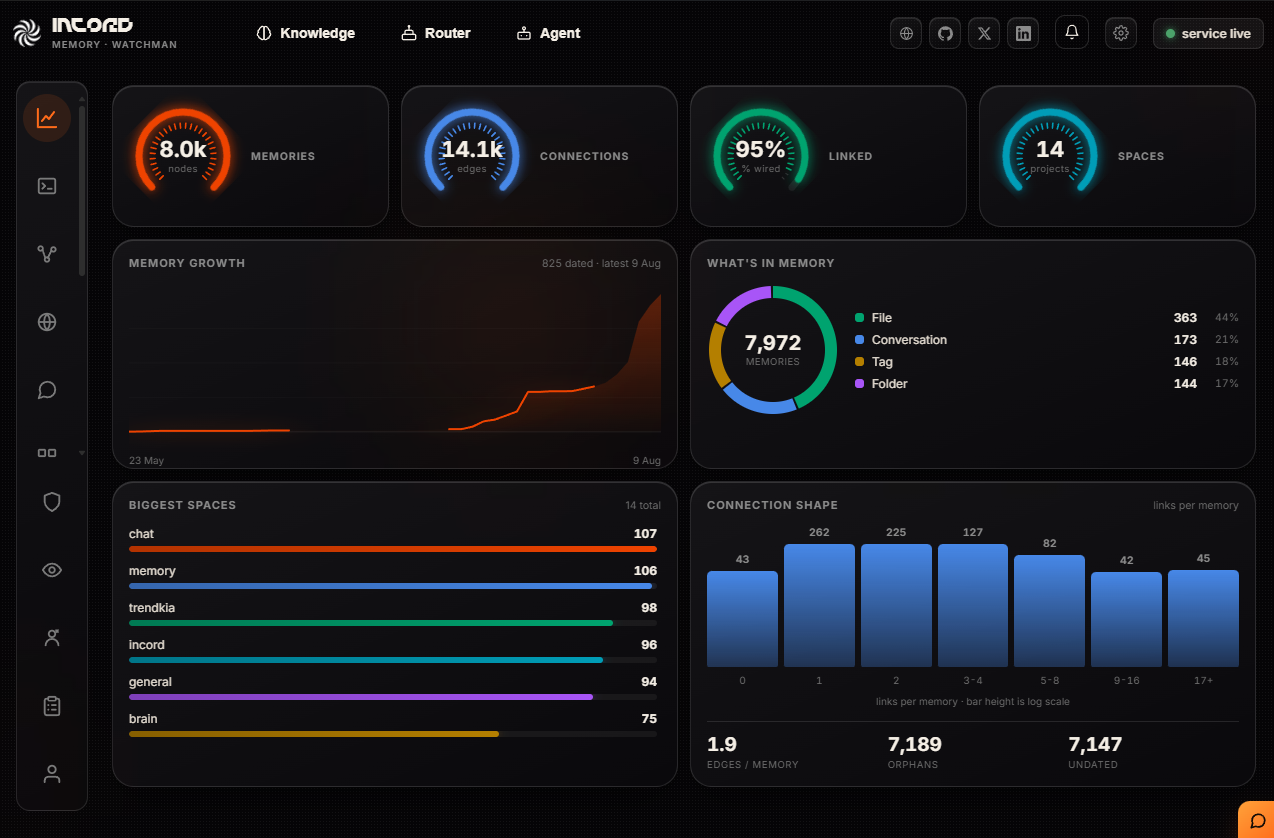The image size is (1274, 838).
Task: Open the person-with-dot sidebar icon
Action: 52,638
